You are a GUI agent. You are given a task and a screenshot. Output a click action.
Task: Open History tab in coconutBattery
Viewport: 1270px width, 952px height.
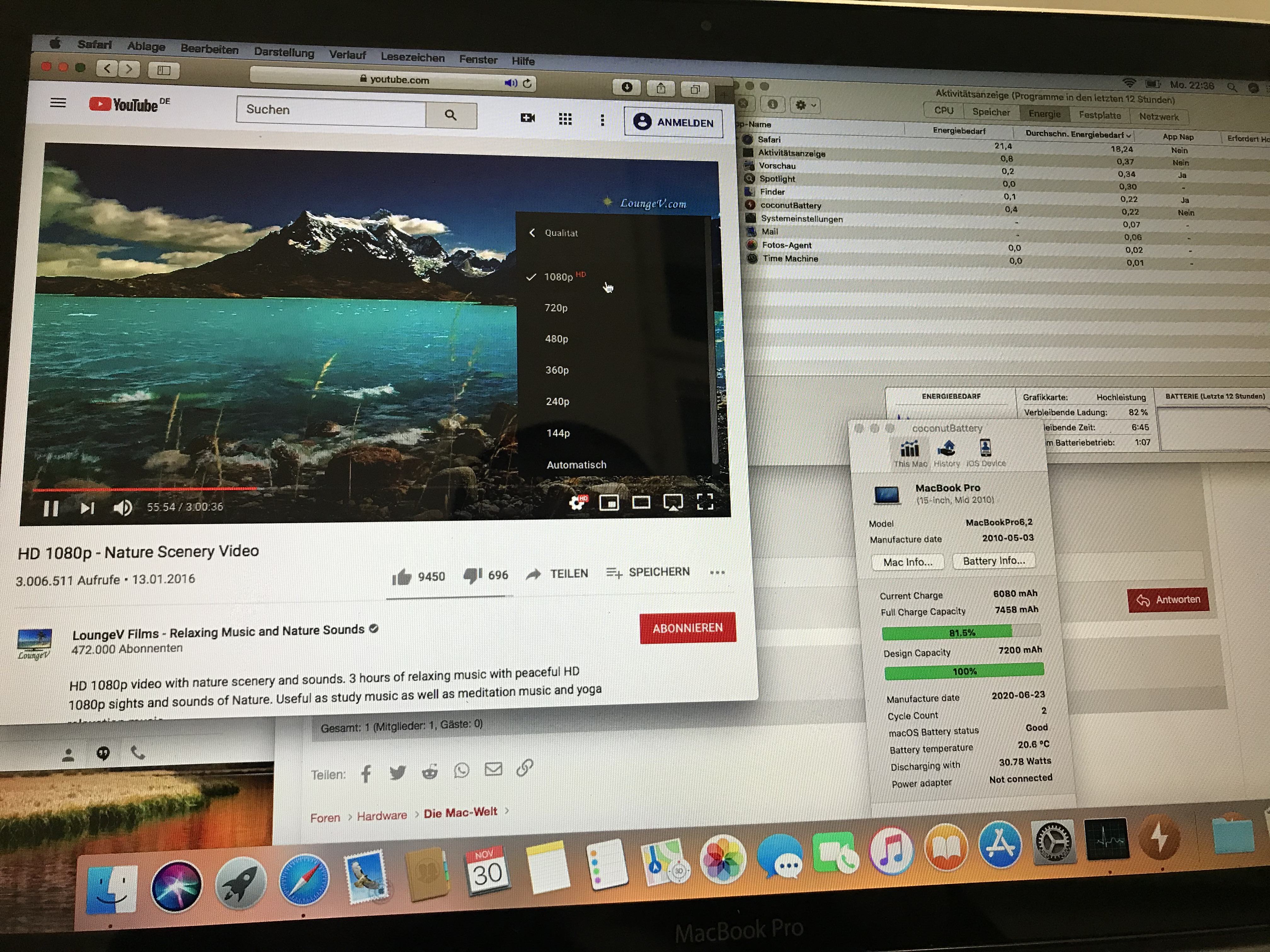tap(946, 454)
